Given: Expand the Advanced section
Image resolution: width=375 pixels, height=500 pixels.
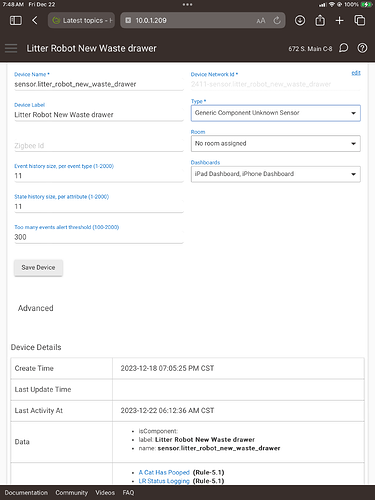Looking at the screenshot, I should pyautogui.click(x=36, y=308).
